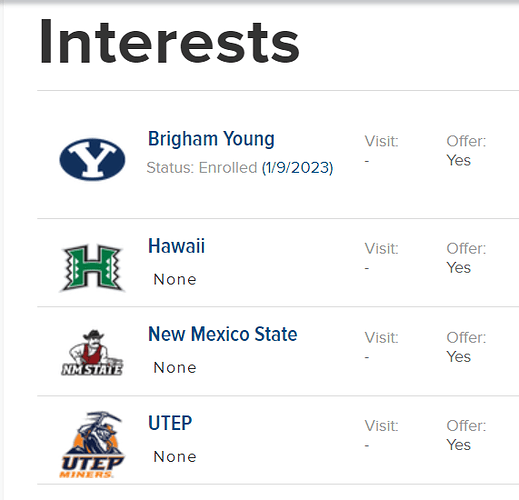Viewport: 519px width, 500px height.
Task: Click UTEP's Offer value Yes
Action: point(458,445)
